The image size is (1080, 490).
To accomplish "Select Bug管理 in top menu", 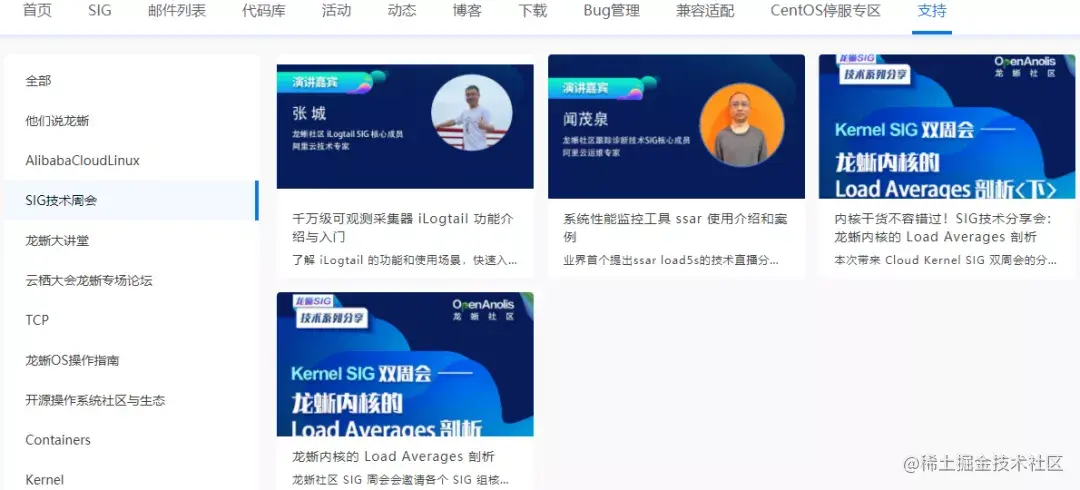I will coord(612,11).
